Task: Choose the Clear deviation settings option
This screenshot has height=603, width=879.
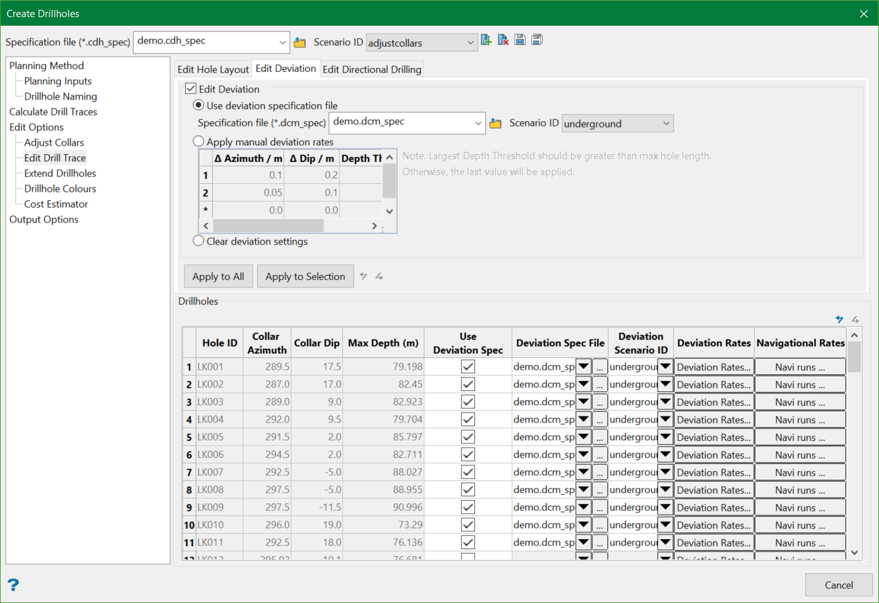Action: click(199, 241)
